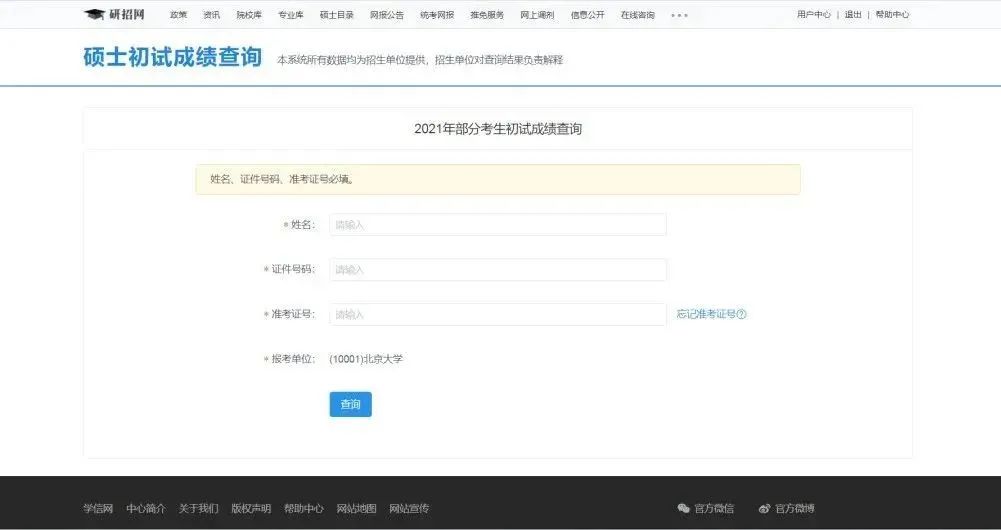Select the 准考证号 input field
The image size is (1001, 530).
tap(497, 314)
